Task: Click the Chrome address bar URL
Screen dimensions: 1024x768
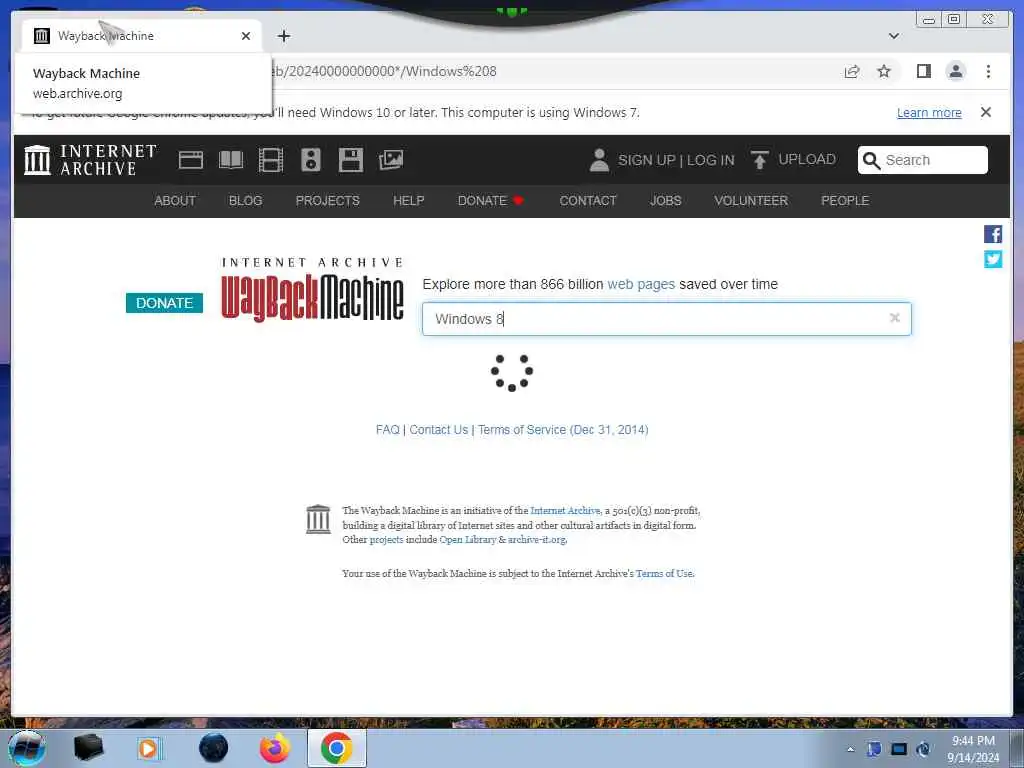Action: 383,71
